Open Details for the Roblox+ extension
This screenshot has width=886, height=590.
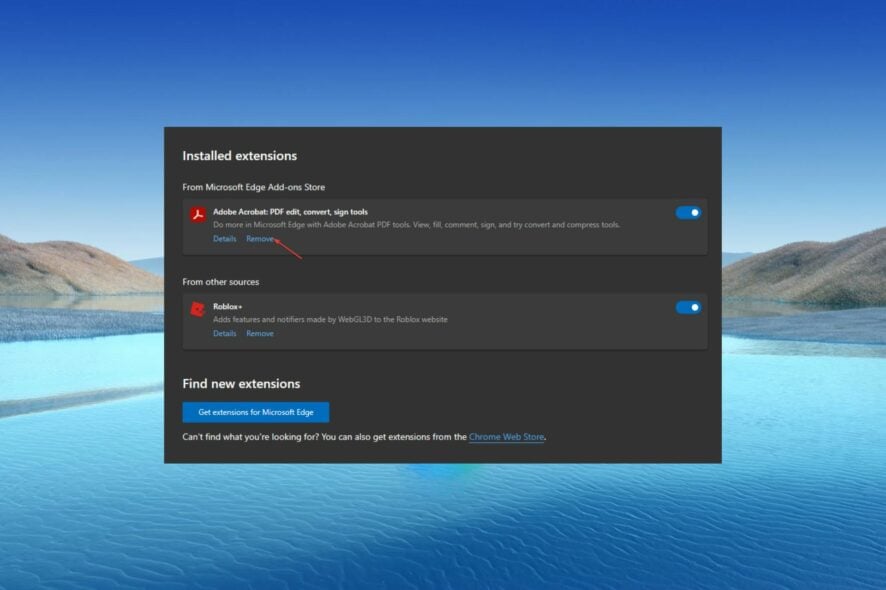[x=223, y=333]
